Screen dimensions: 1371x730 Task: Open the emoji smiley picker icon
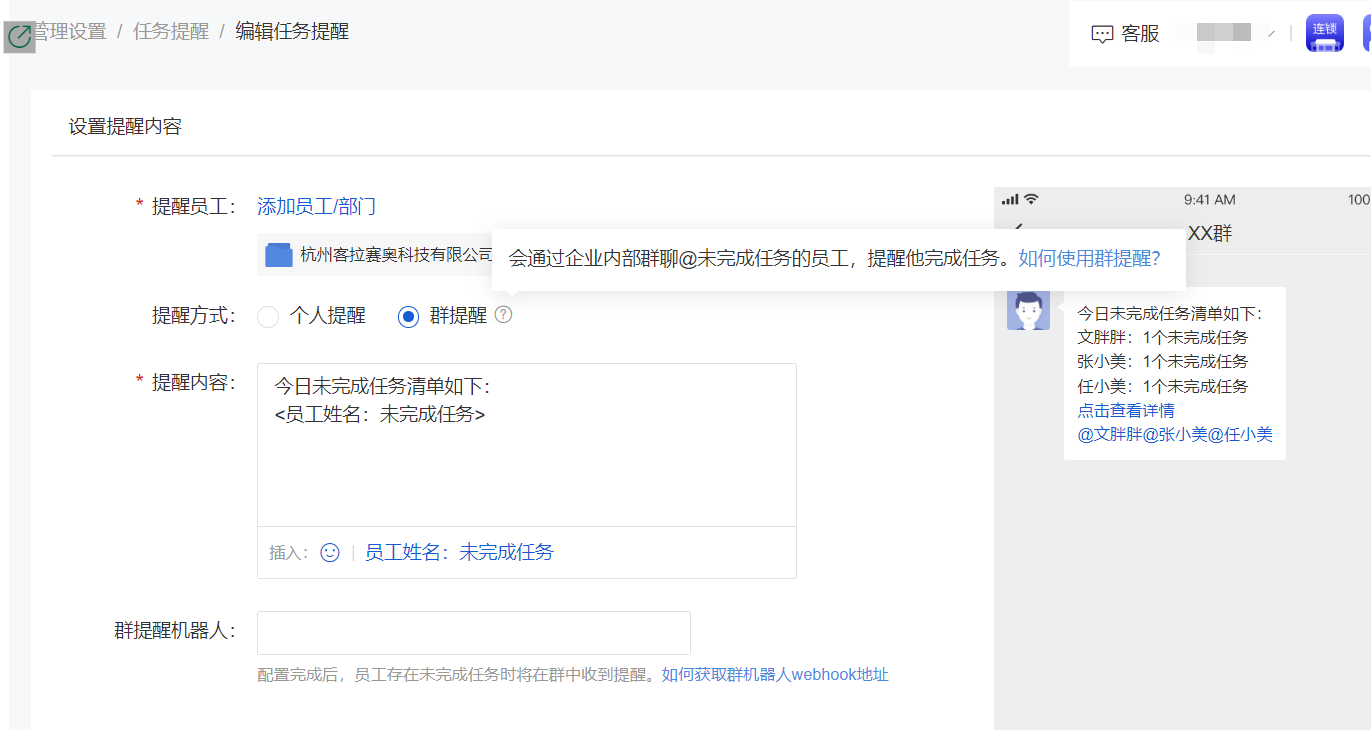coord(330,552)
